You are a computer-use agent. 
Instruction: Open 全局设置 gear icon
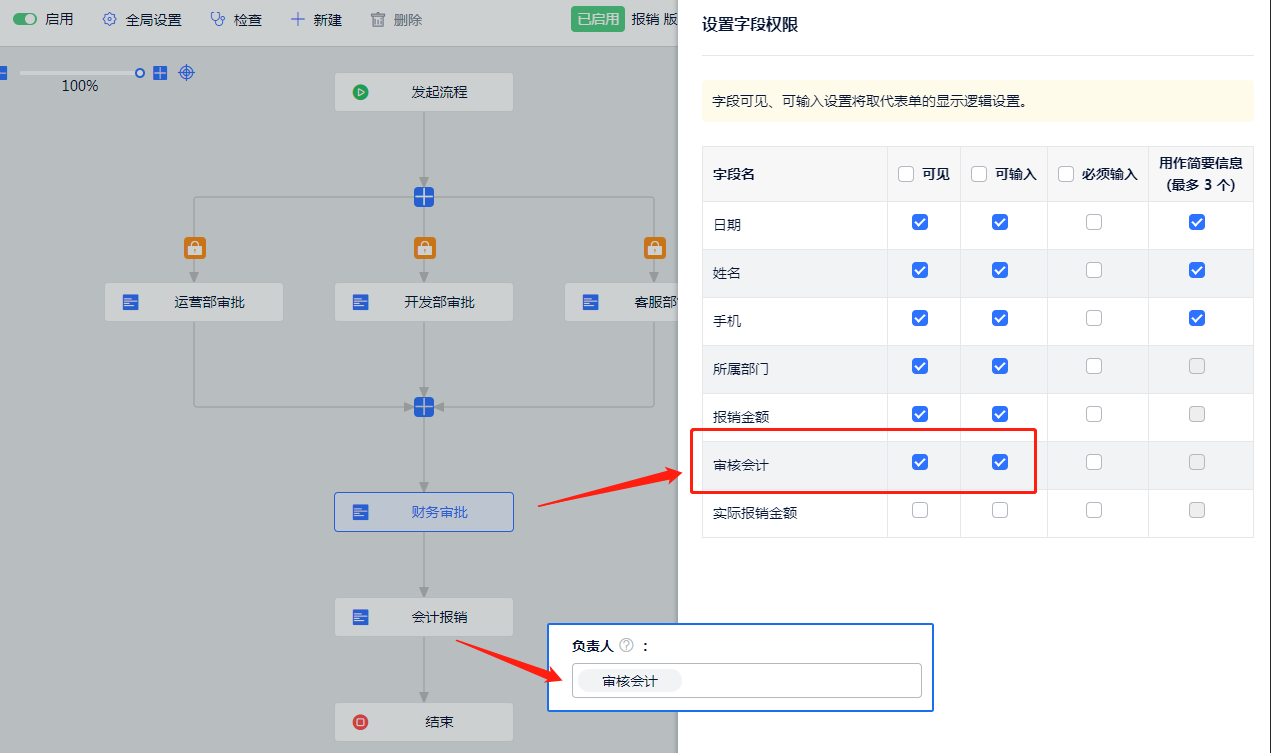[x=110, y=19]
